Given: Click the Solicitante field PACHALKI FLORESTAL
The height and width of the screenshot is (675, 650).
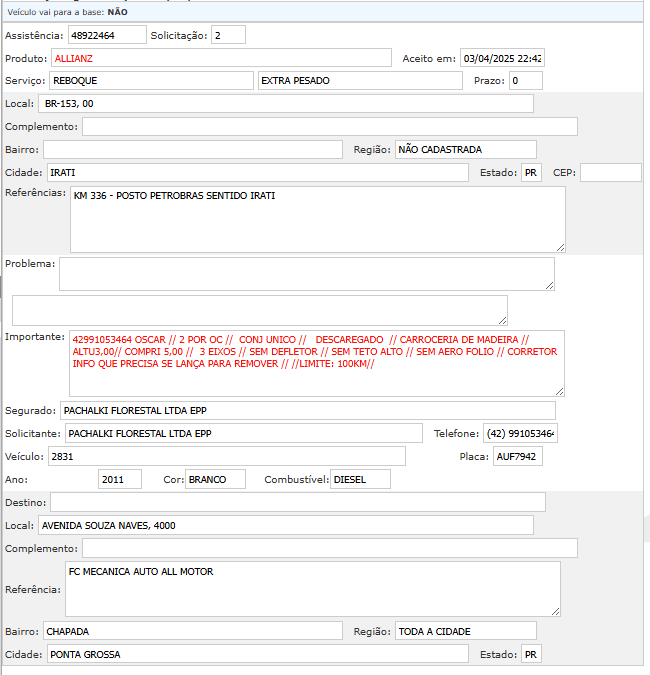Looking at the screenshot, I should 244,433.
